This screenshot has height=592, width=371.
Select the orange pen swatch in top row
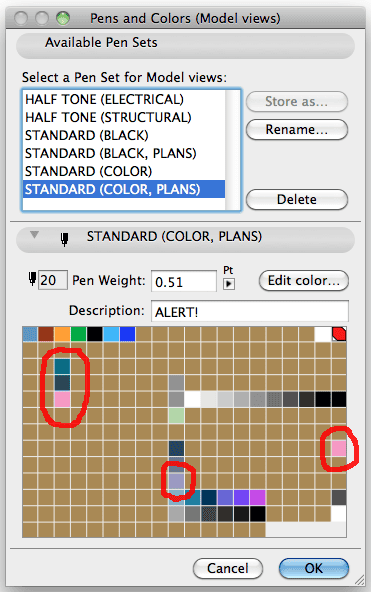tap(62, 334)
